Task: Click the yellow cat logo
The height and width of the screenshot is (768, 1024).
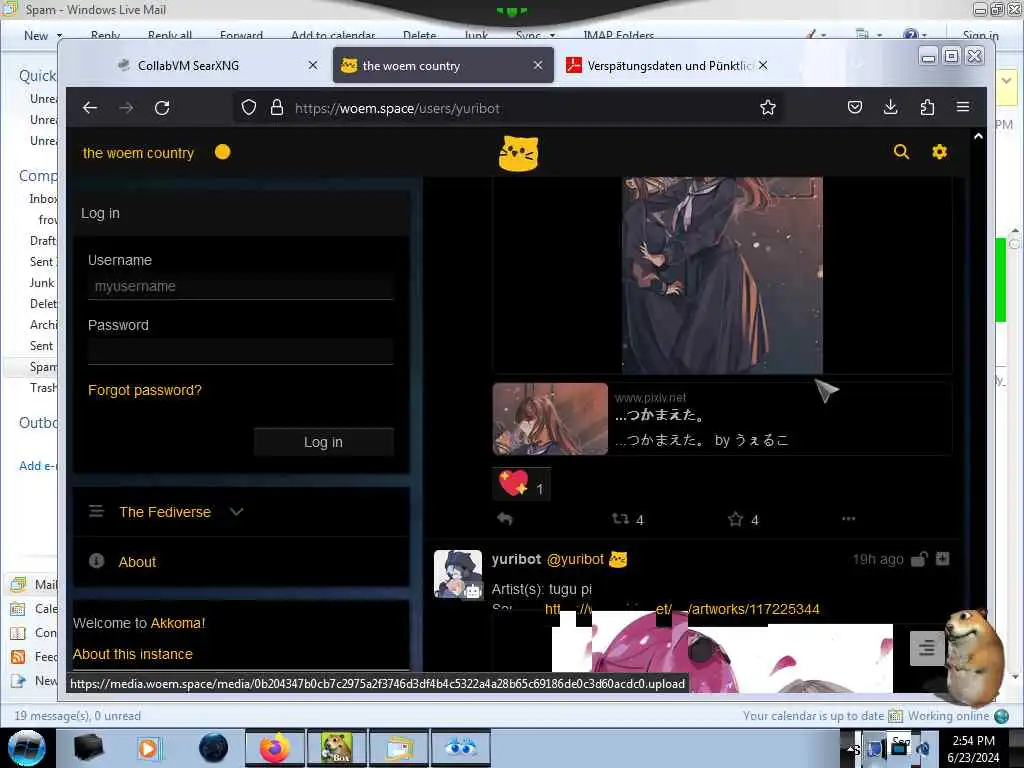Action: [x=519, y=153]
